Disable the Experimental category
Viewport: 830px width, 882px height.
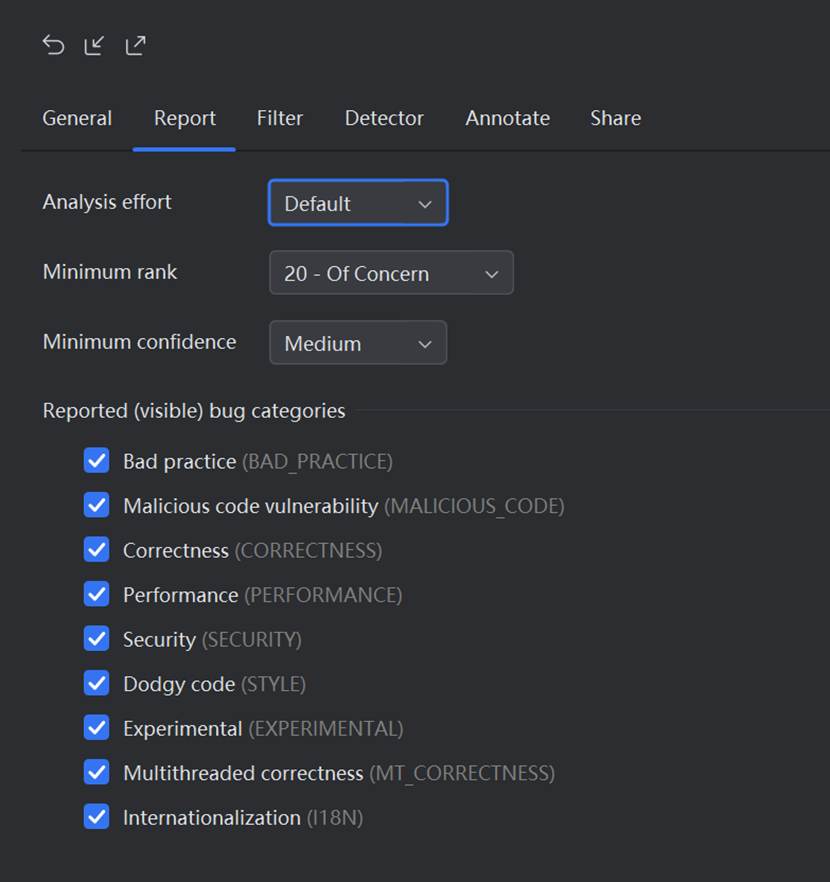[97, 727]
